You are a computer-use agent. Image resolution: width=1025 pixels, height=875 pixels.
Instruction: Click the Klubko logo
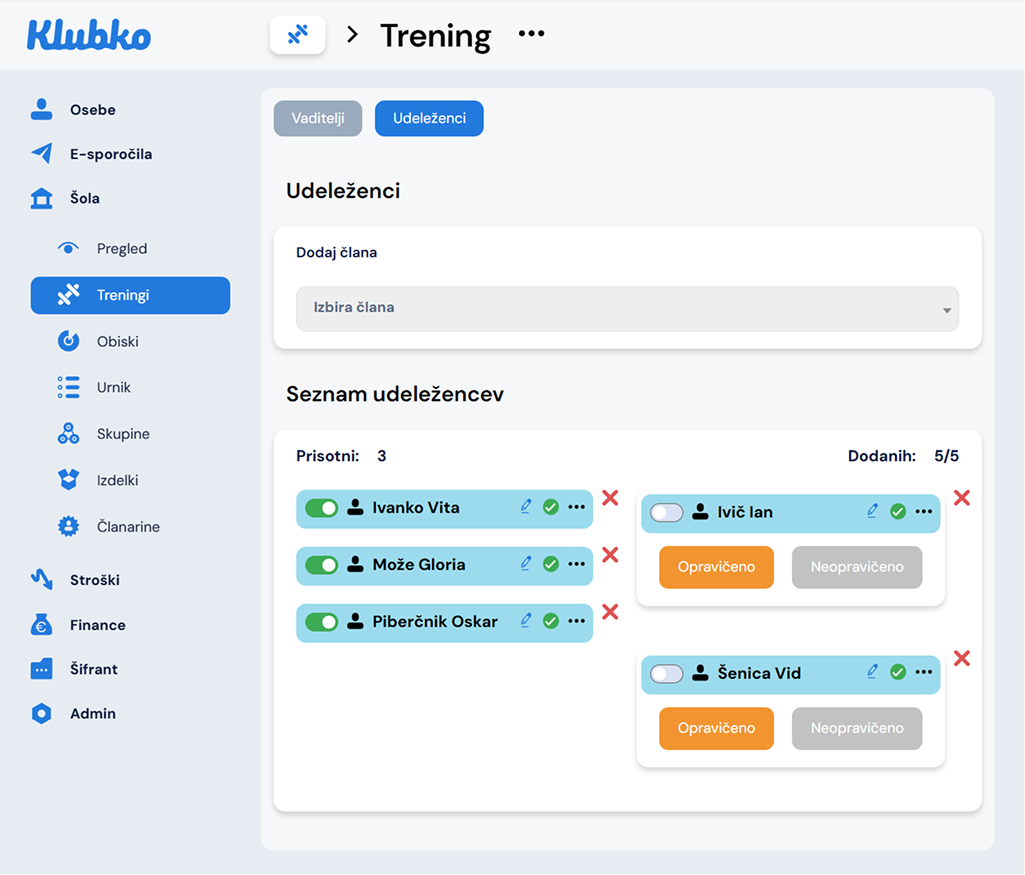(x=89, y=36)
